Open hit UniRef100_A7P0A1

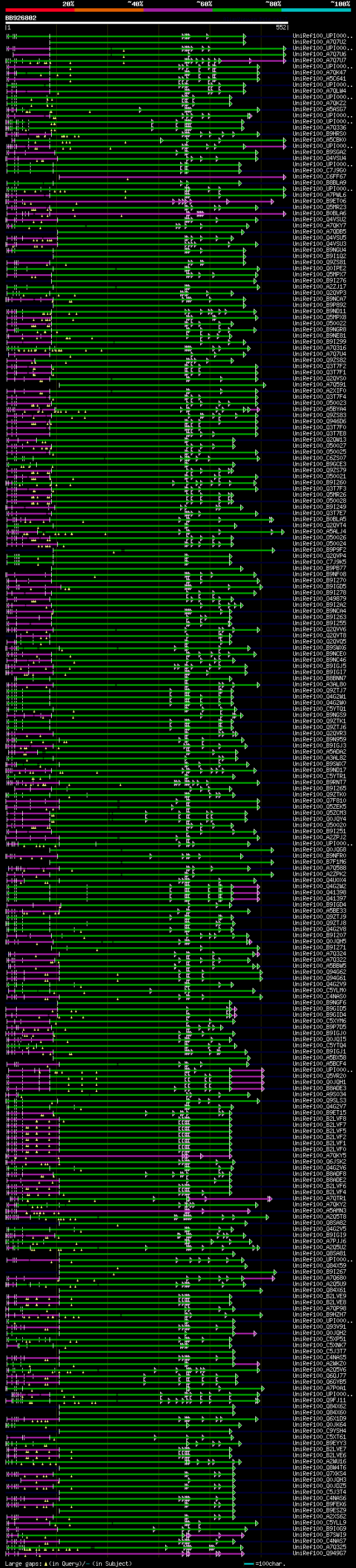319,1388
